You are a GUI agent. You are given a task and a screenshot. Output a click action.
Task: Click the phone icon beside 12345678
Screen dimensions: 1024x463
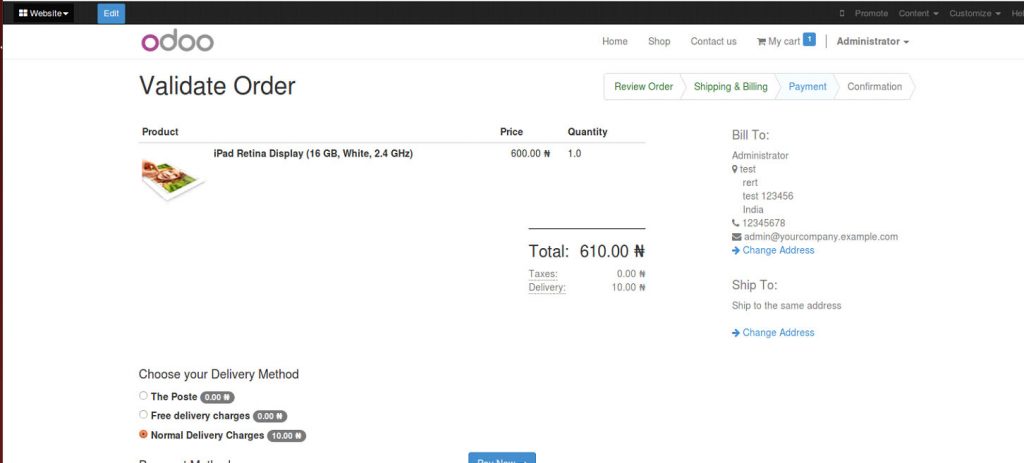(735, 223)
